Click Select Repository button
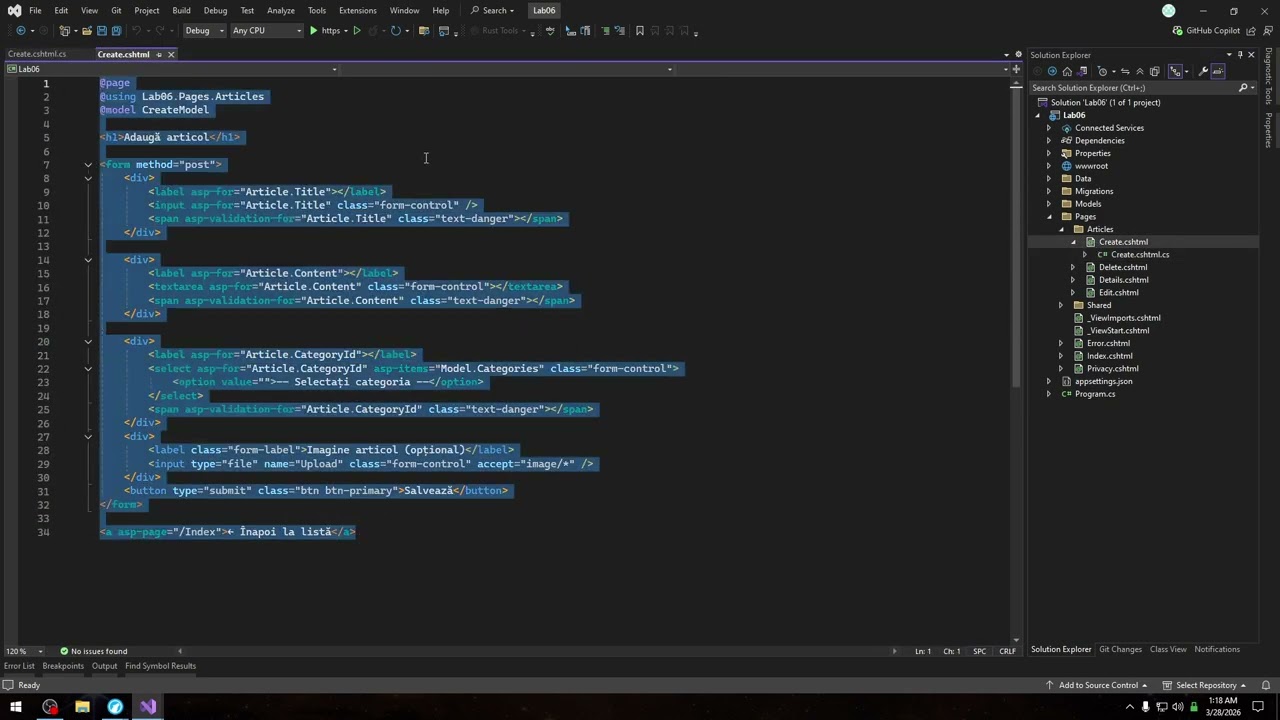The height and width of the screenshot is (720, 1280). click(1204, 685)
